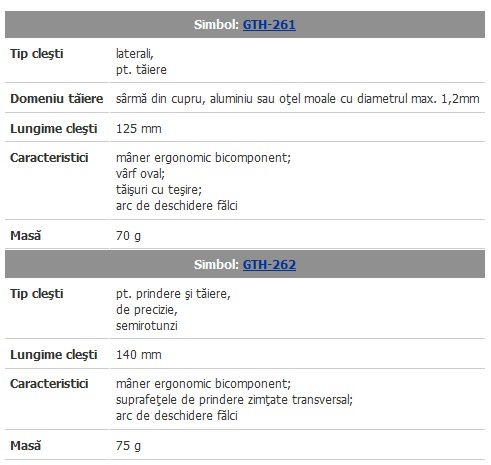Open the GTH-262 product link

pos(269,265)
